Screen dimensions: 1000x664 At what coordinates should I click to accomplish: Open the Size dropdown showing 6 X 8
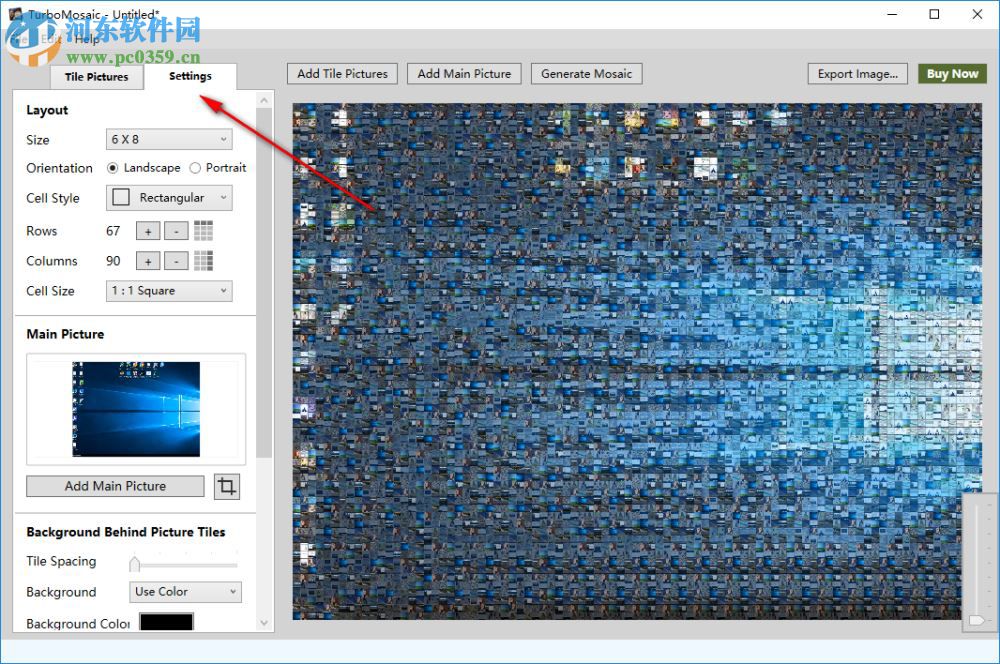tap(169, 139)
